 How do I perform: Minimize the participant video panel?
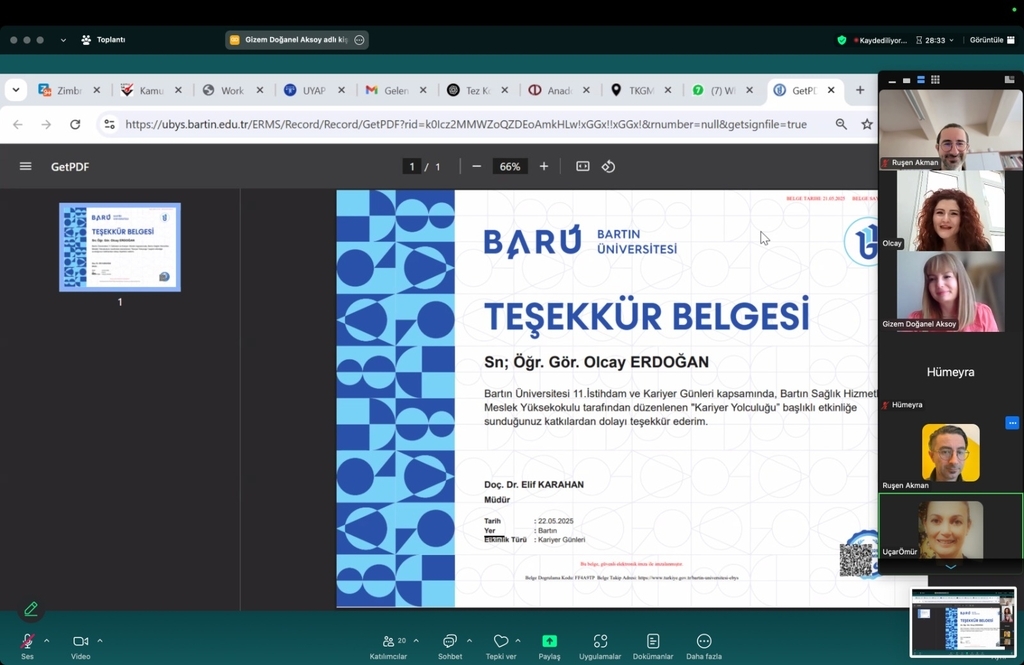[892, 80]
